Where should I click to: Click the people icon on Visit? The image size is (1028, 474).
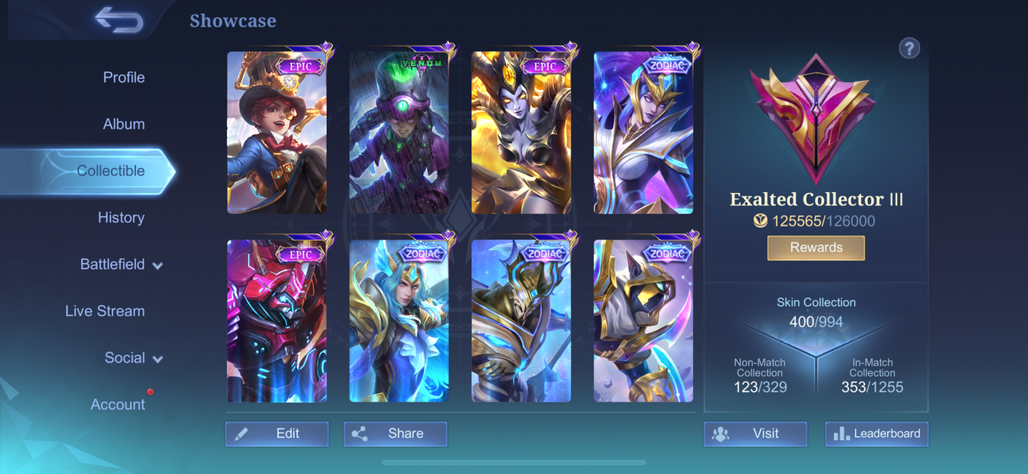[x=721, y=433]
